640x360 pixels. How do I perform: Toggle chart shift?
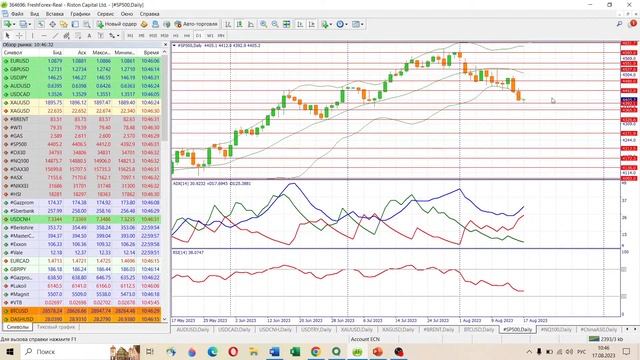click(x=311, y=24)
